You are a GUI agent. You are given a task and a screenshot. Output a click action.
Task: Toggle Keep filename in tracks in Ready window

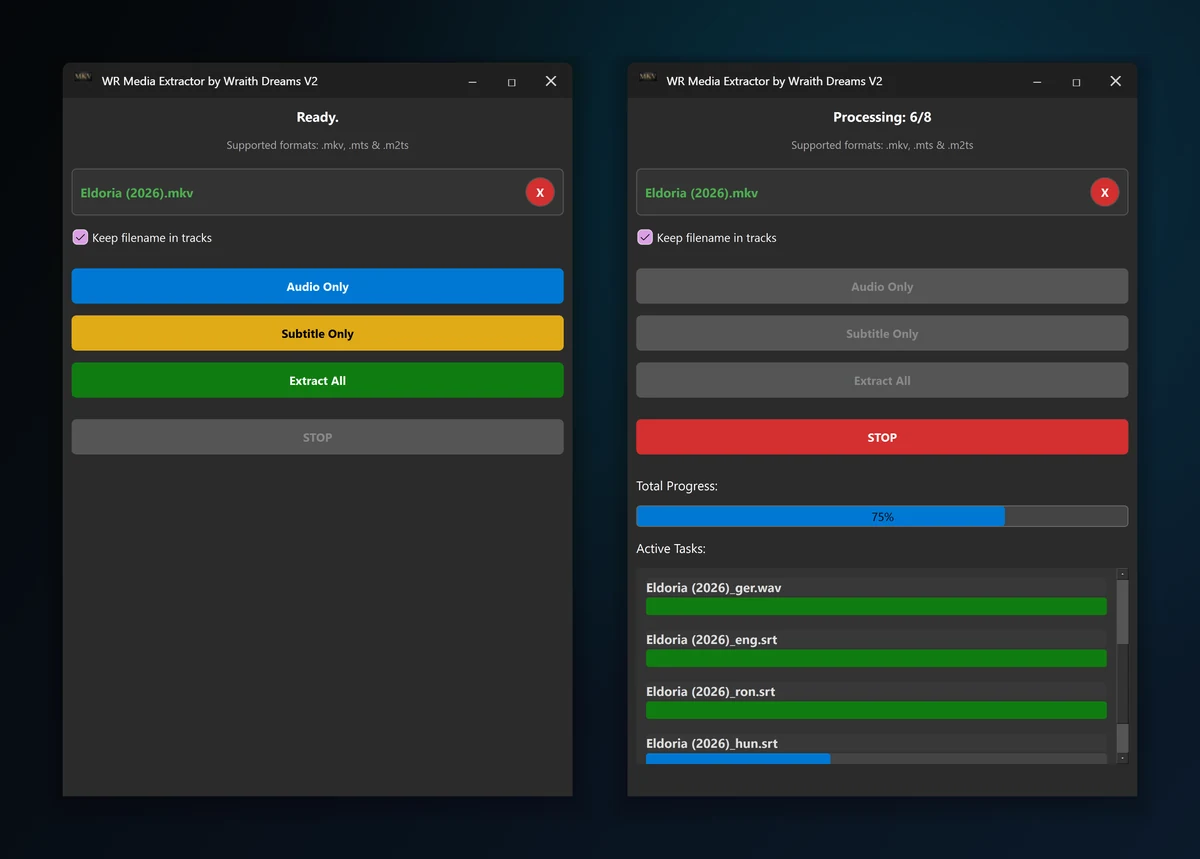(80, 237)
